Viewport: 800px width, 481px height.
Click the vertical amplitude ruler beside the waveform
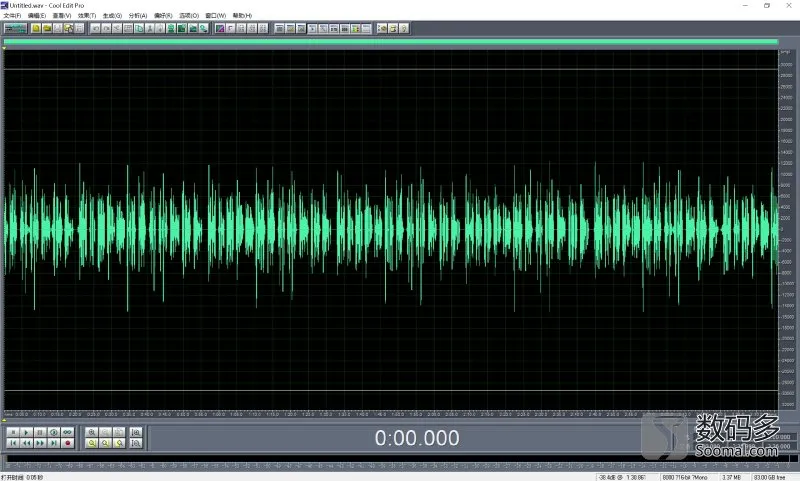pyautogui.click(x=786, y=229)
